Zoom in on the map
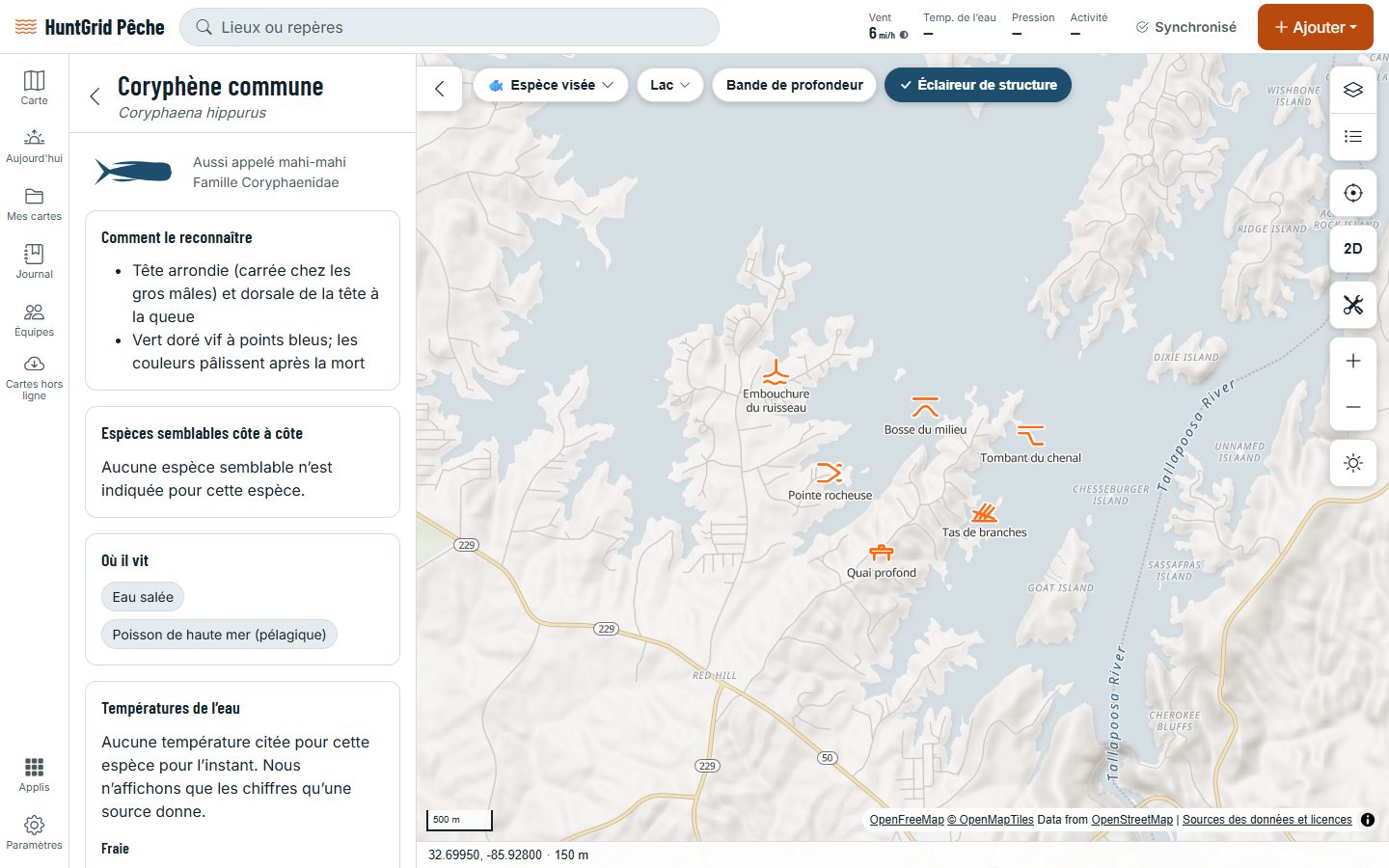 [x=1353, y=361]
